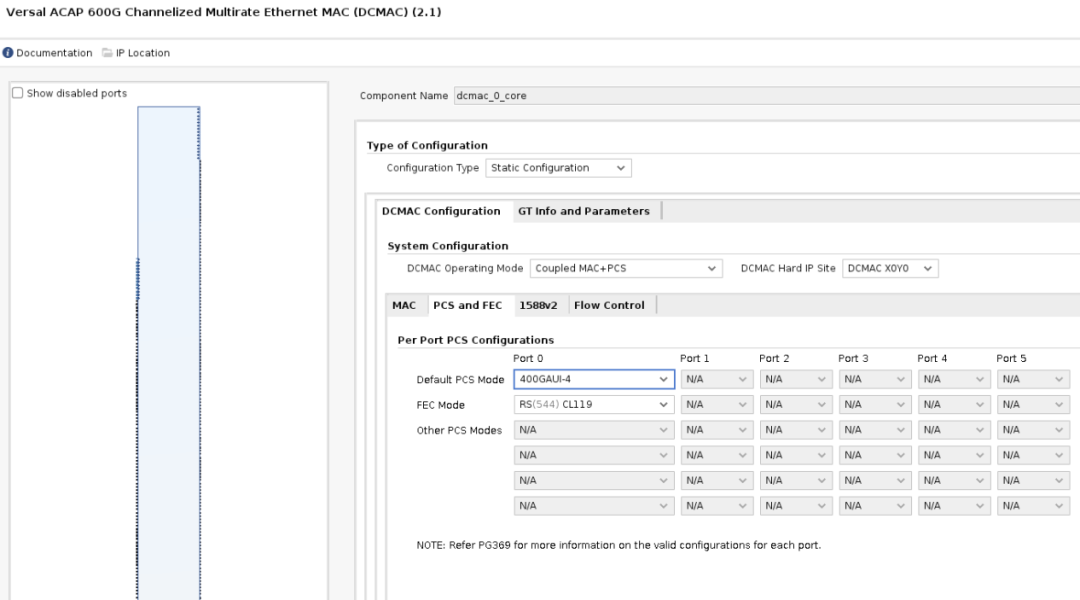
Task: Open Port 3 FEC Mode dropdown
Action: click(875, 405)
